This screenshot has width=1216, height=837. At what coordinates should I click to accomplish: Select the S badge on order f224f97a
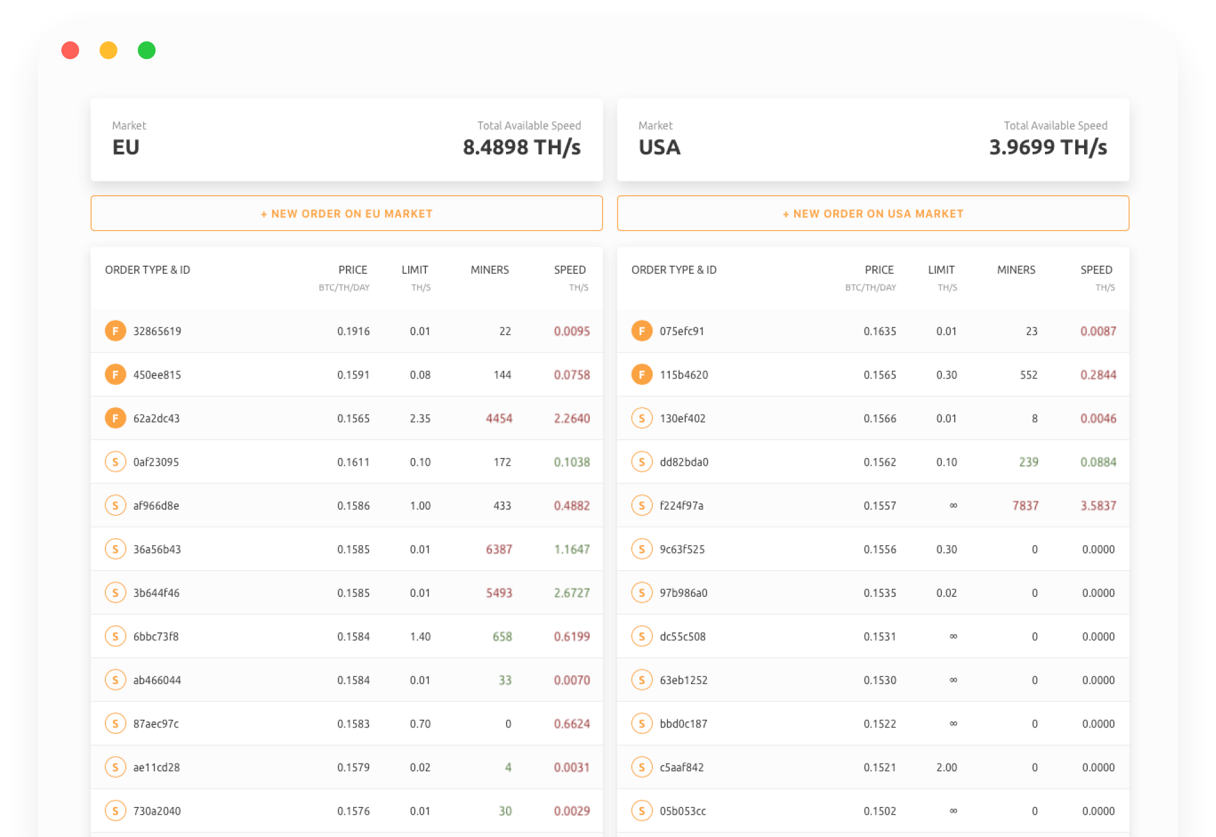click(642, 505)
